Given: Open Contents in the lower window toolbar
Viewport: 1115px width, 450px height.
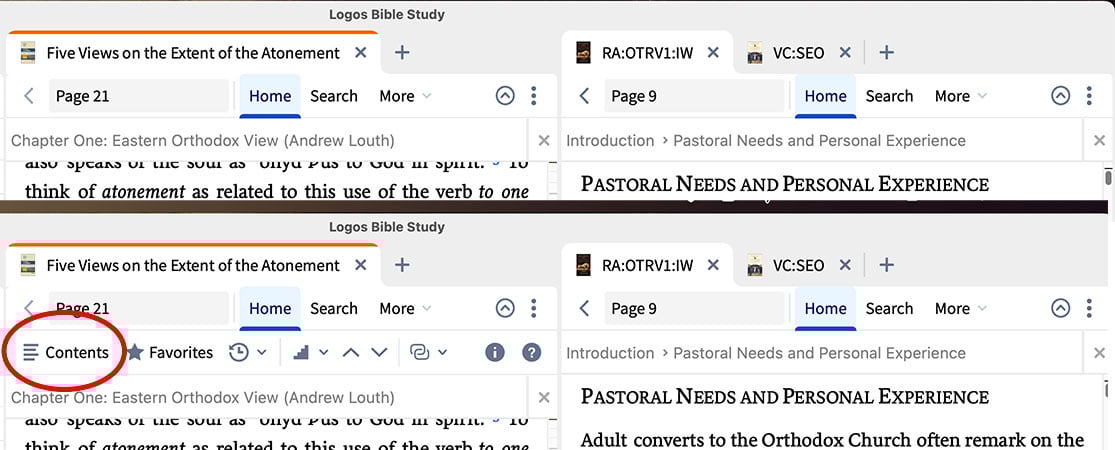Looking at the screenshot, I should click(65, 353).
